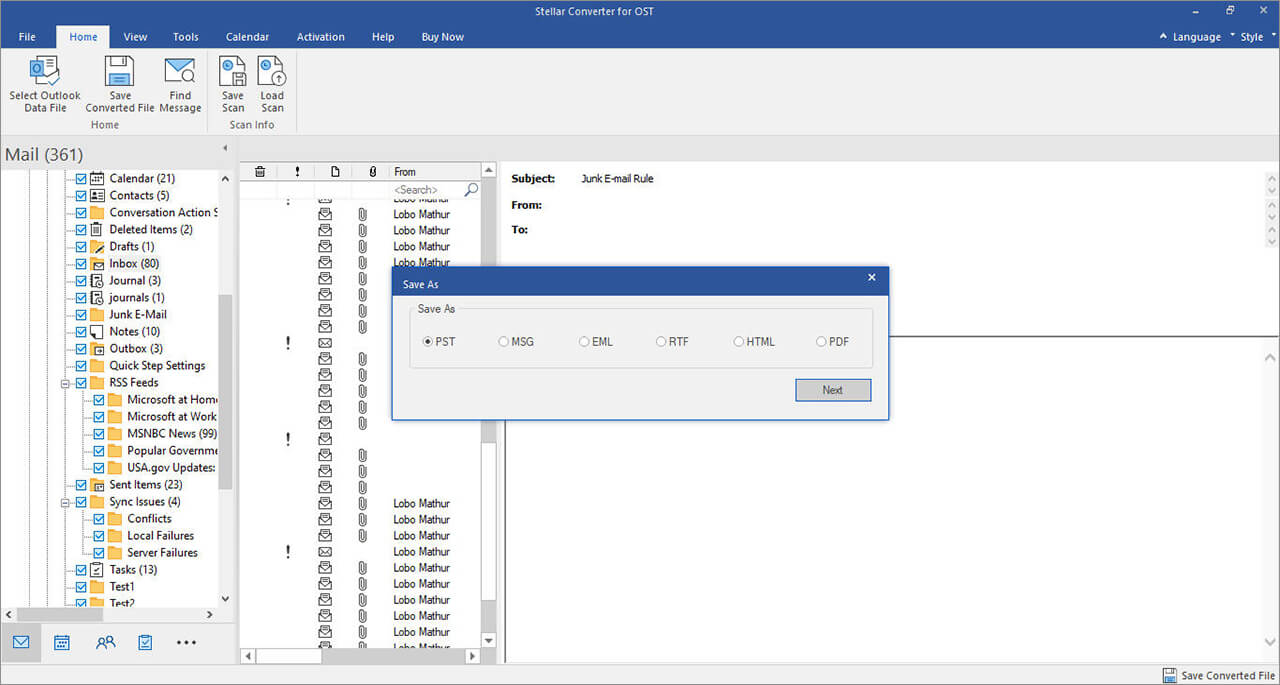
Task: Click the Sent Items folder icon
Action: [x=97, y=485]
